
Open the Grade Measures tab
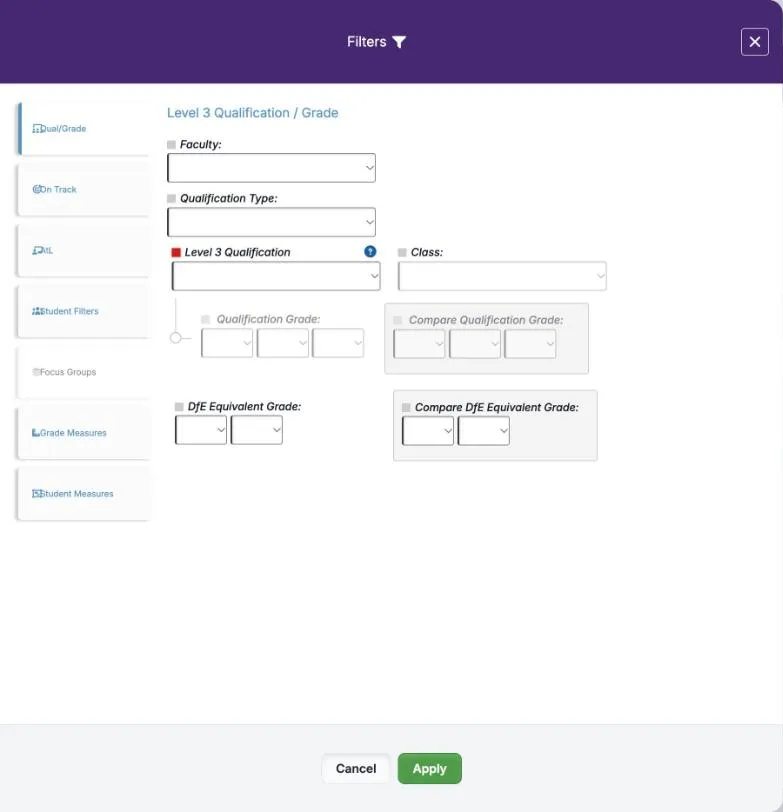(x=83, y=433)
